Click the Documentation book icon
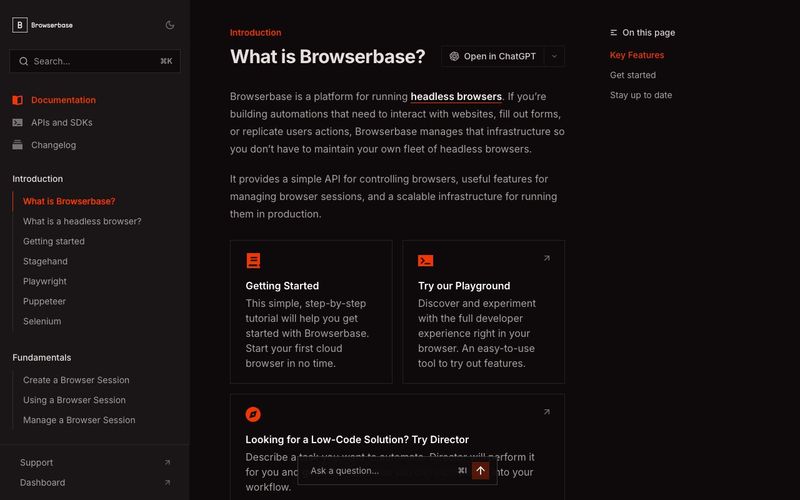This screenshot has width=800, height=500. point(17,100)
